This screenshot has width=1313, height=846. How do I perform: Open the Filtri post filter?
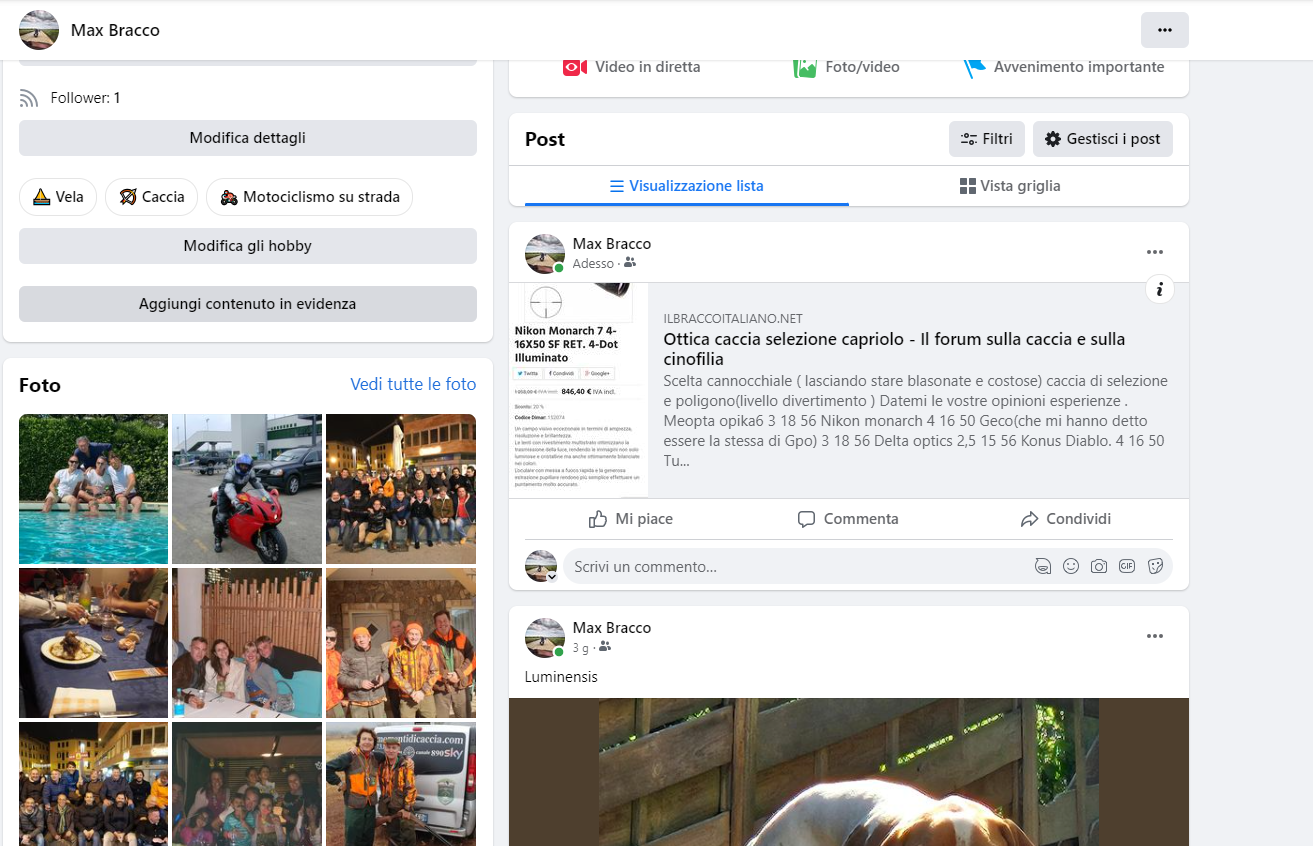986,139
